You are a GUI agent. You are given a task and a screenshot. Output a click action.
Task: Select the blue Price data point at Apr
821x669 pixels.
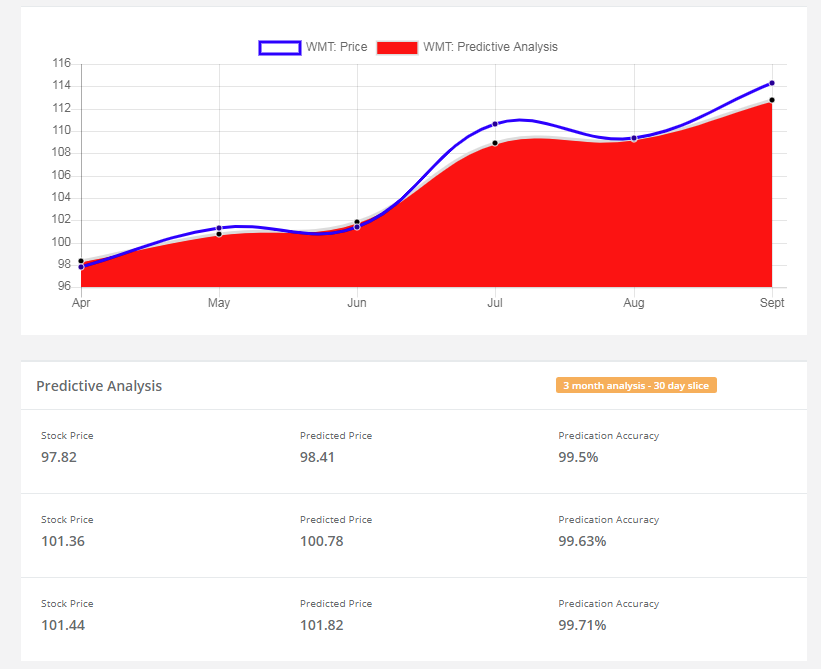[x=81, y=267]
